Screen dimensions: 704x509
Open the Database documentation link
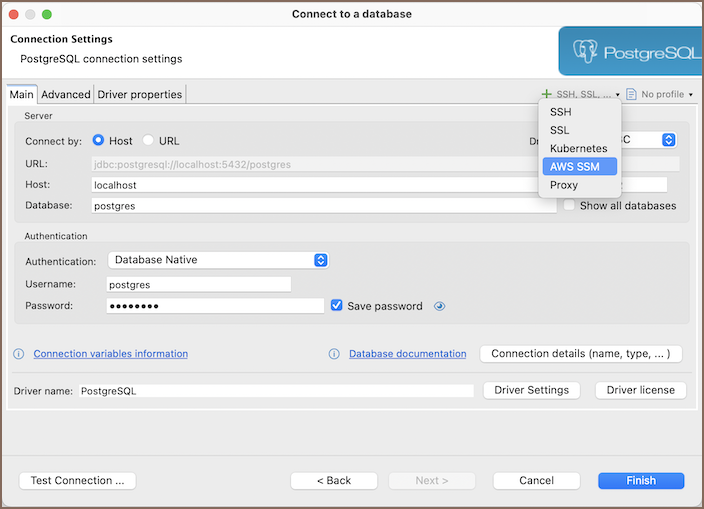point(407,354)
